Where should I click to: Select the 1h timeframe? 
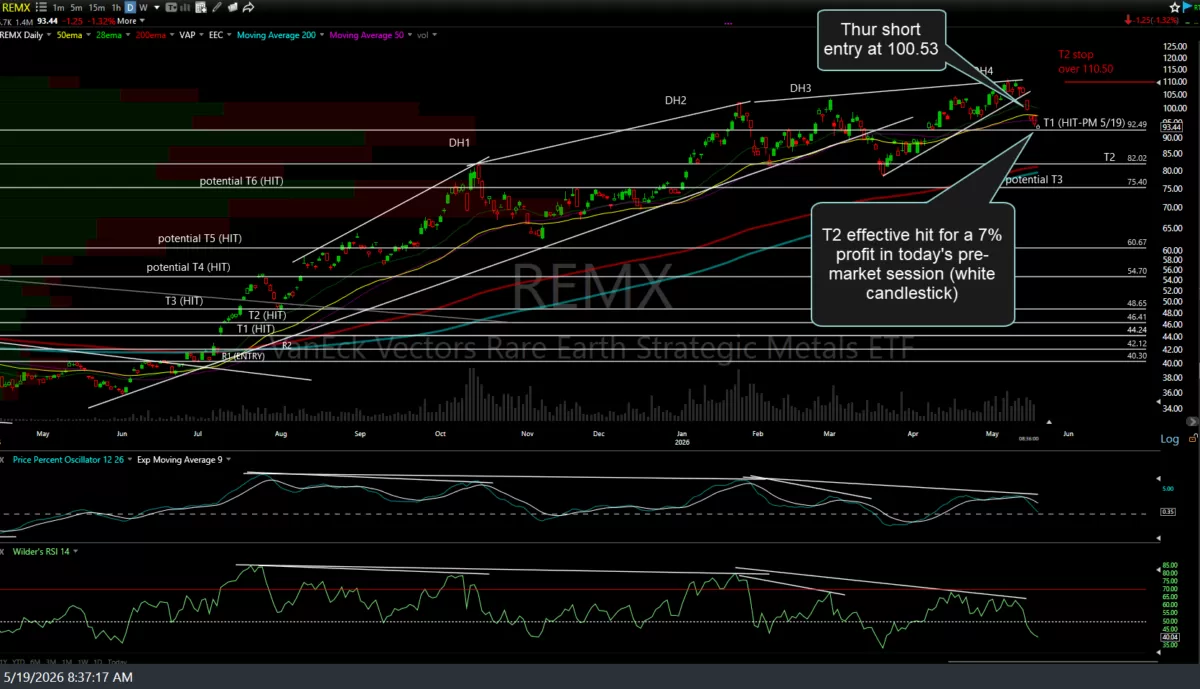[x=116, y=7]
